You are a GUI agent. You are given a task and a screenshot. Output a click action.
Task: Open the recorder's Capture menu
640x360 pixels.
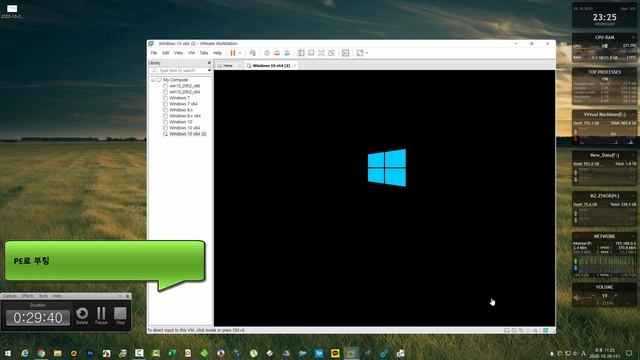[10, 296]
